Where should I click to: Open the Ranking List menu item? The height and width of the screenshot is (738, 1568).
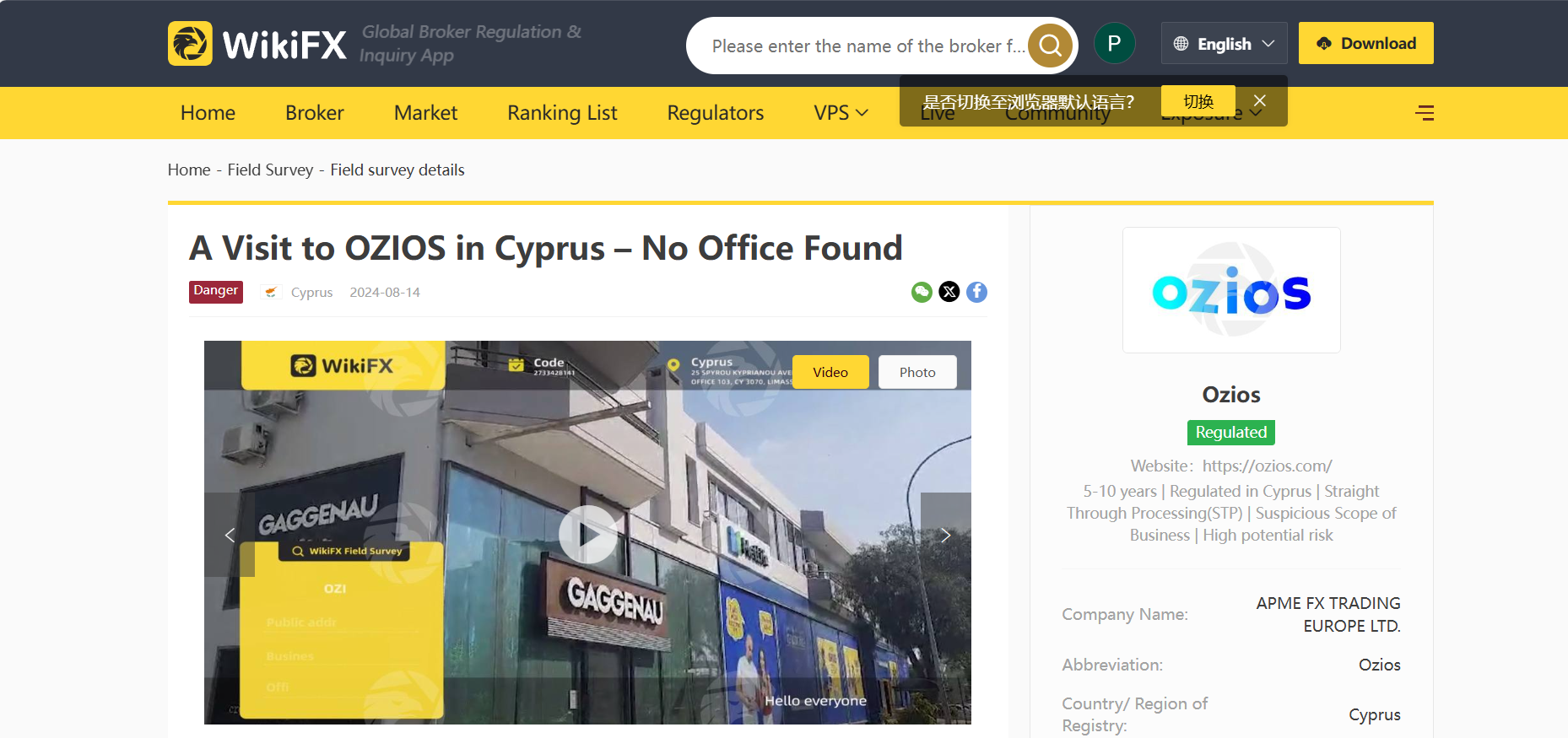click(562, 113)
